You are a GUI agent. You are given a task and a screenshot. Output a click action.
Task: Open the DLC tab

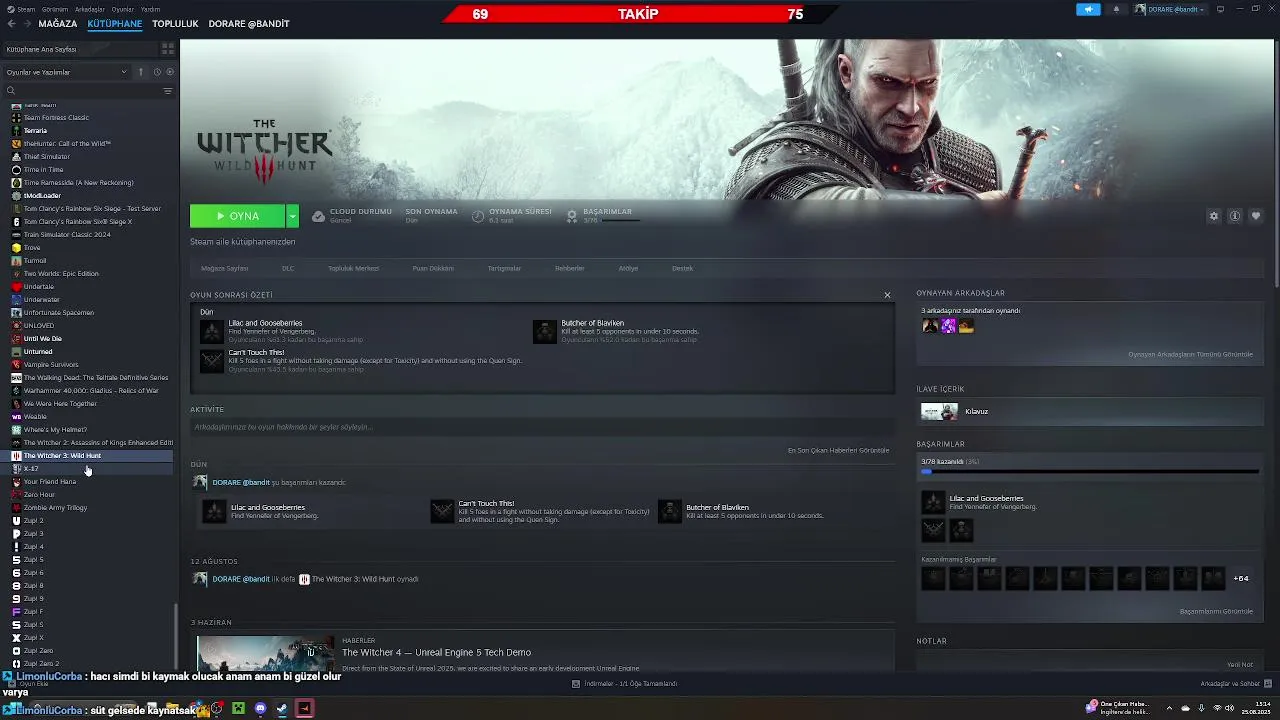(x=288, y=268)
